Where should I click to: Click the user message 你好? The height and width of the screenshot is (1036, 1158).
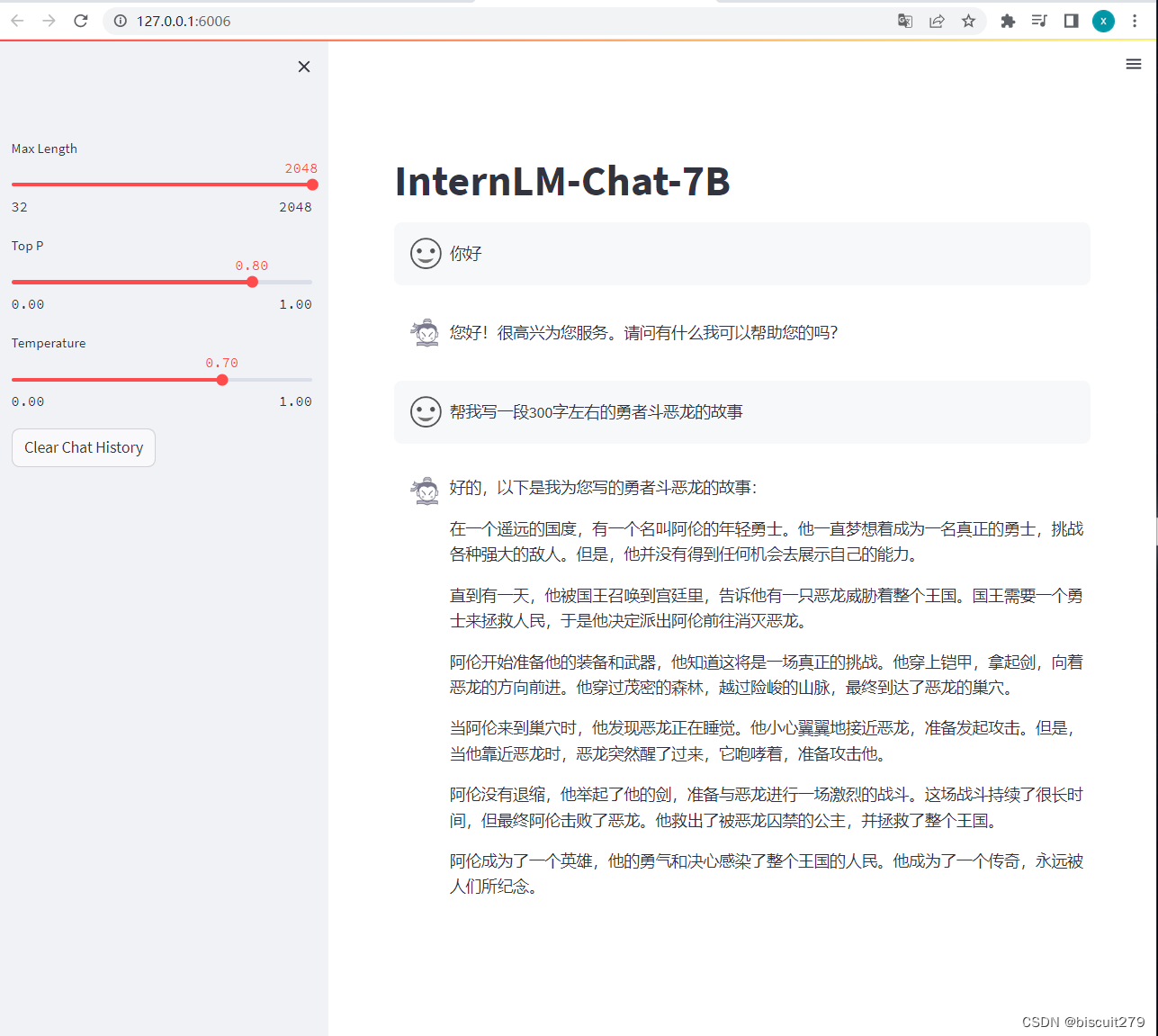(466, 254)
